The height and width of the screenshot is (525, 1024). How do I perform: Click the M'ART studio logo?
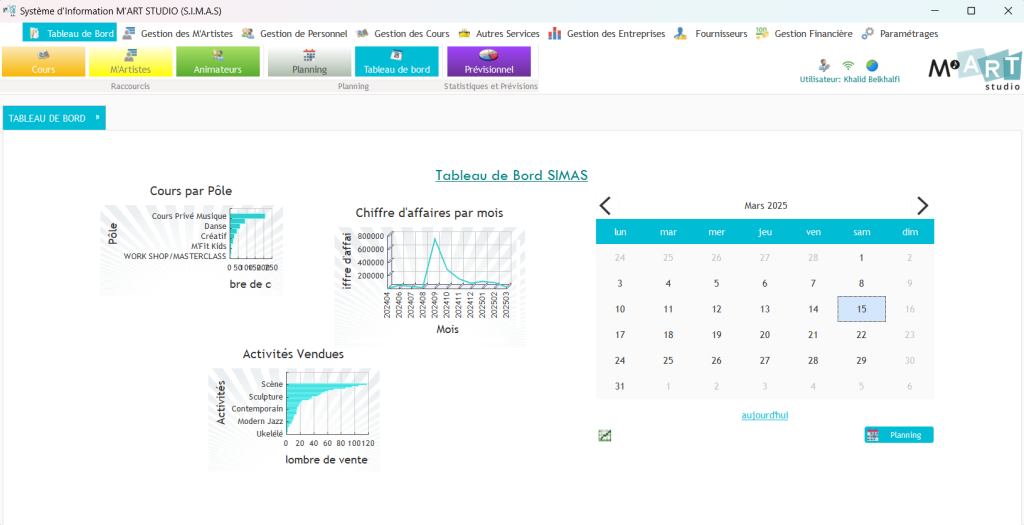click(974, 69)
